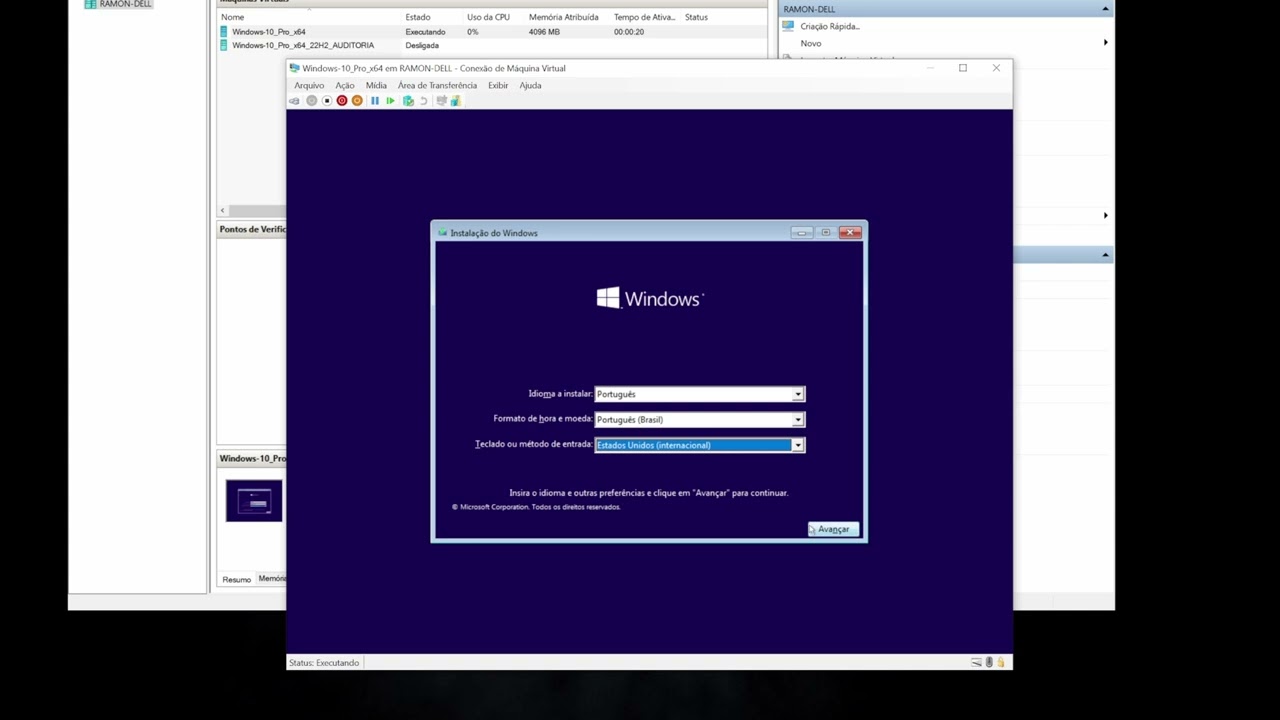Click the Desligada state cell
Image resolution: width=1280 pixels, height=720 pixels.
click(422, 45)
